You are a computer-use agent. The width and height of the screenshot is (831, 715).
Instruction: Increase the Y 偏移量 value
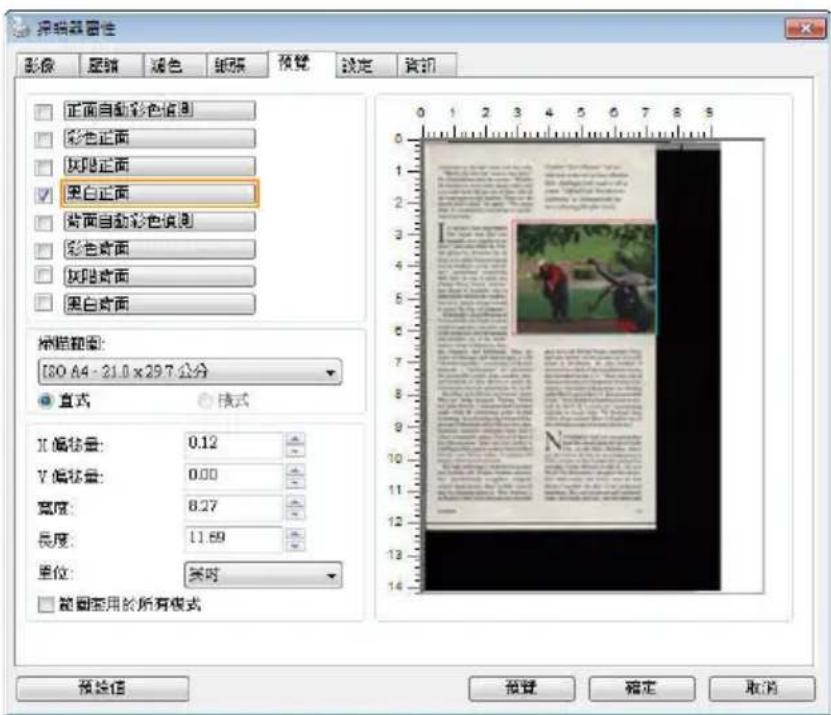pyautogui.click(x=295, y=470)
